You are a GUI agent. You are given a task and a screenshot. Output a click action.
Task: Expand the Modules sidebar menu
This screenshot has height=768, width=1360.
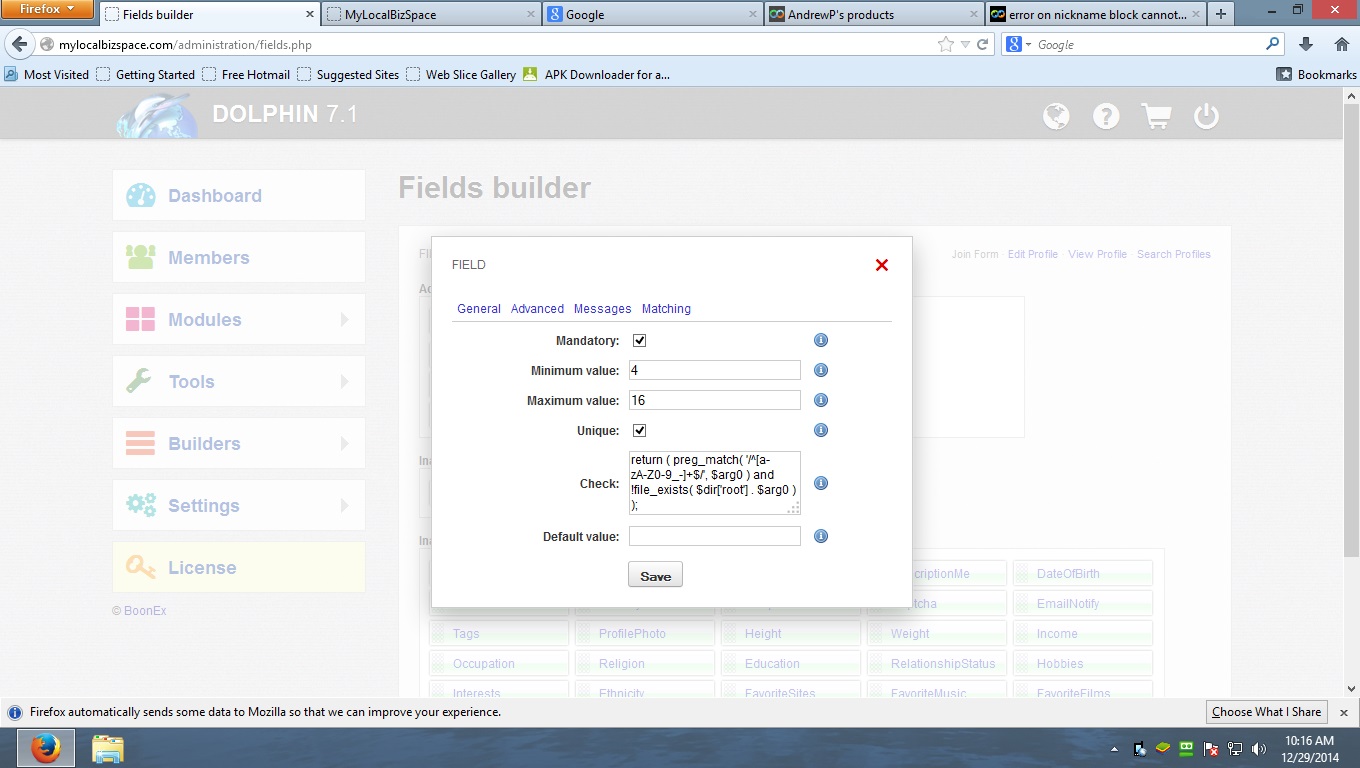(x=238, y=320)
